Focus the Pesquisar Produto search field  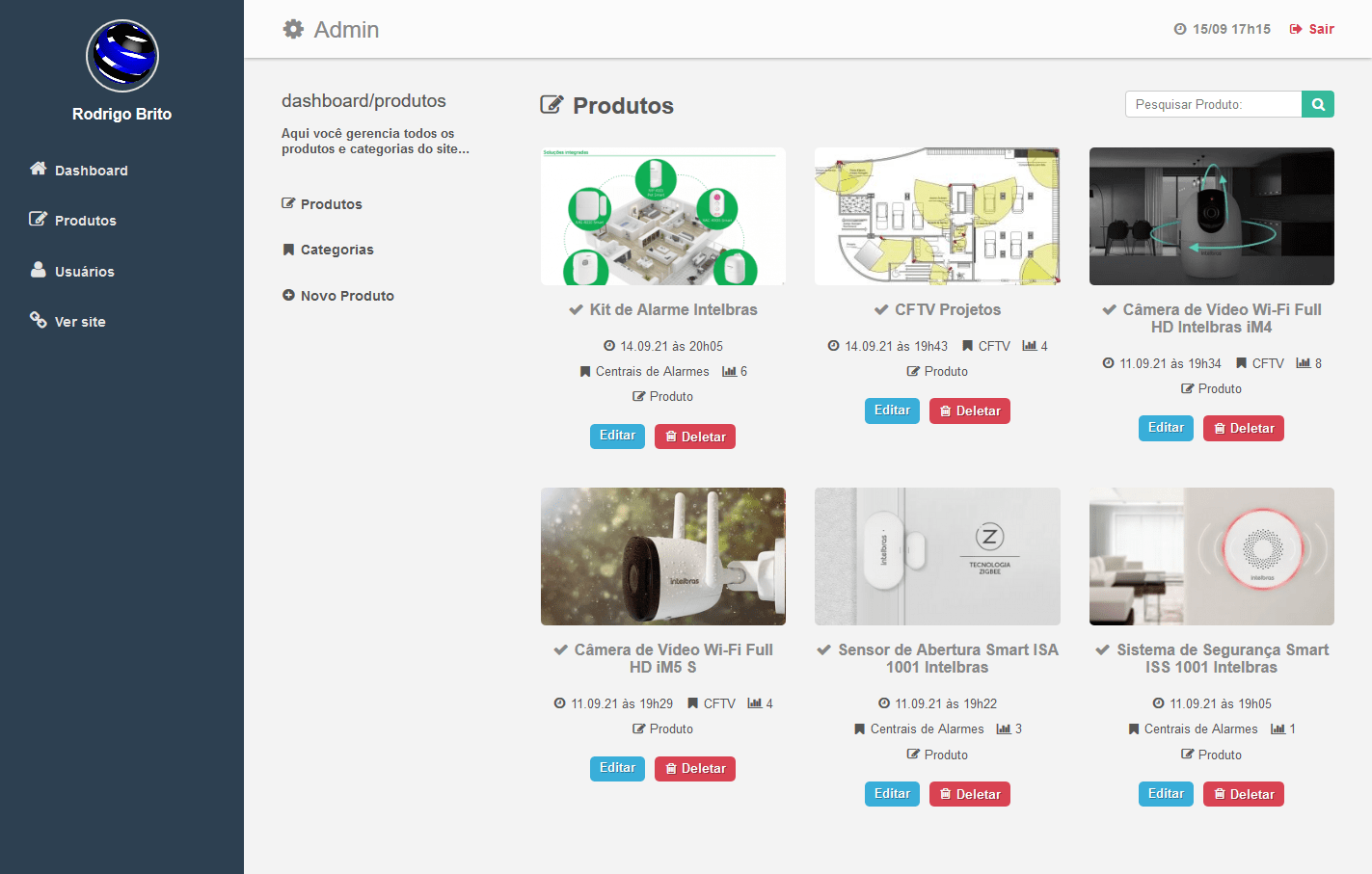point(1213,104)
